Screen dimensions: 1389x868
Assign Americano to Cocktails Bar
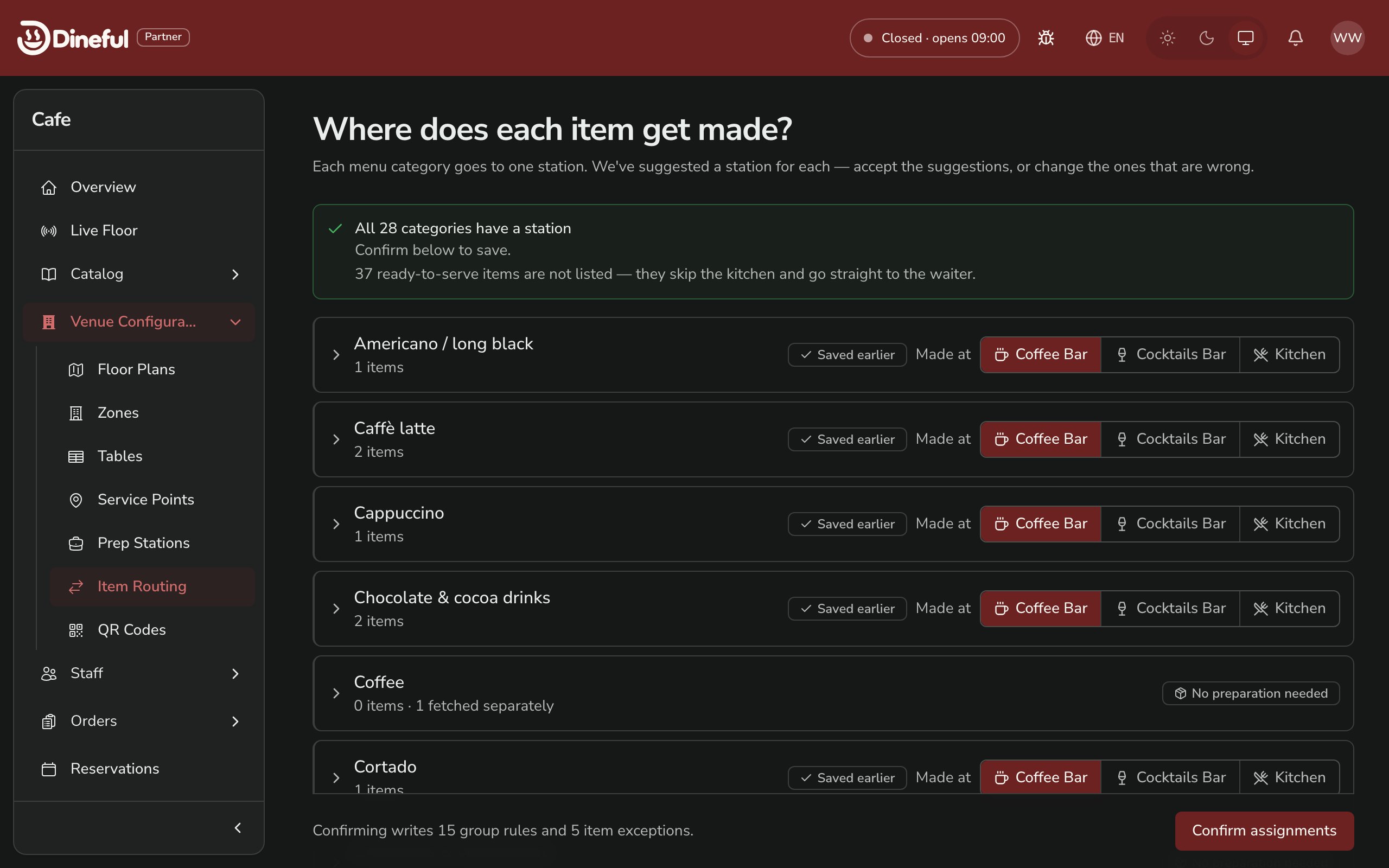click(x=1170, y=355)
